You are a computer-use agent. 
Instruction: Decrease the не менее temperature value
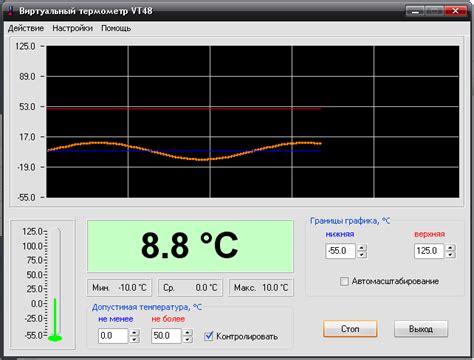[x=134, y=340]
